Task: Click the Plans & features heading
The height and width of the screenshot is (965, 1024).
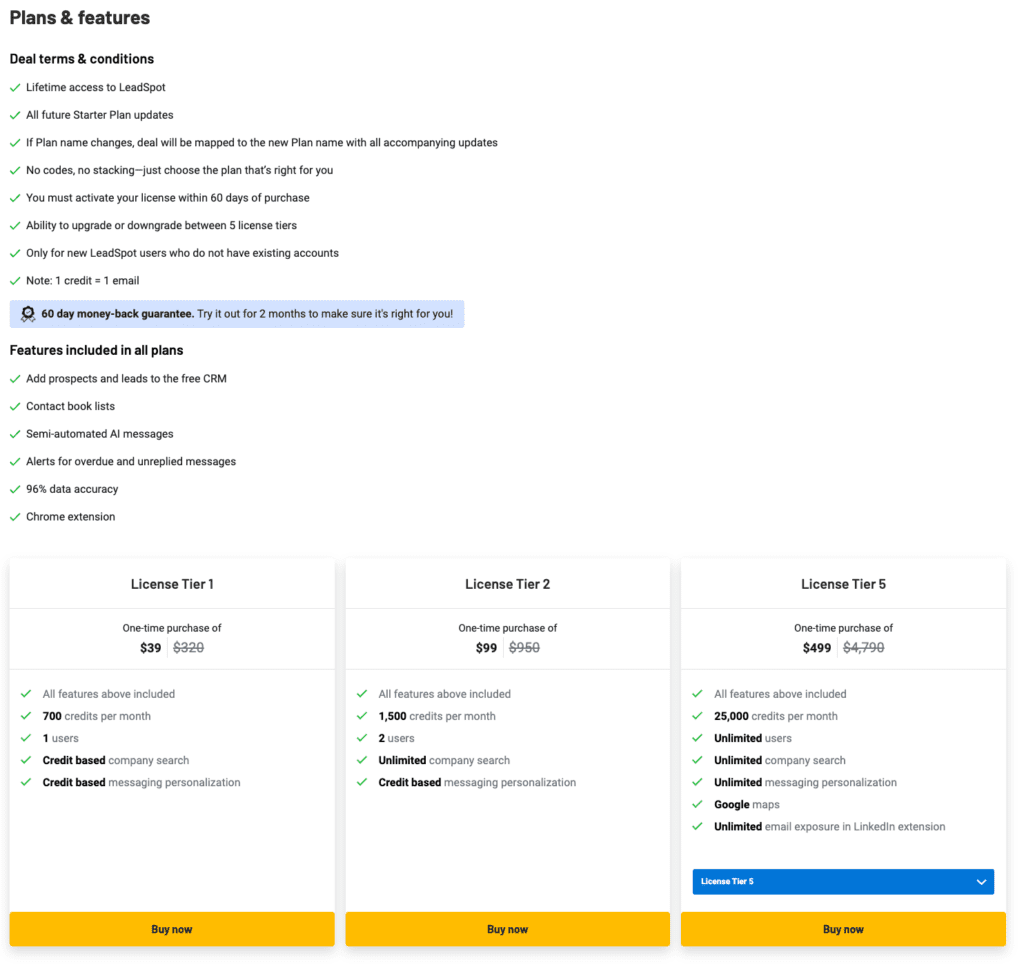Action: [x=80, y=18]
